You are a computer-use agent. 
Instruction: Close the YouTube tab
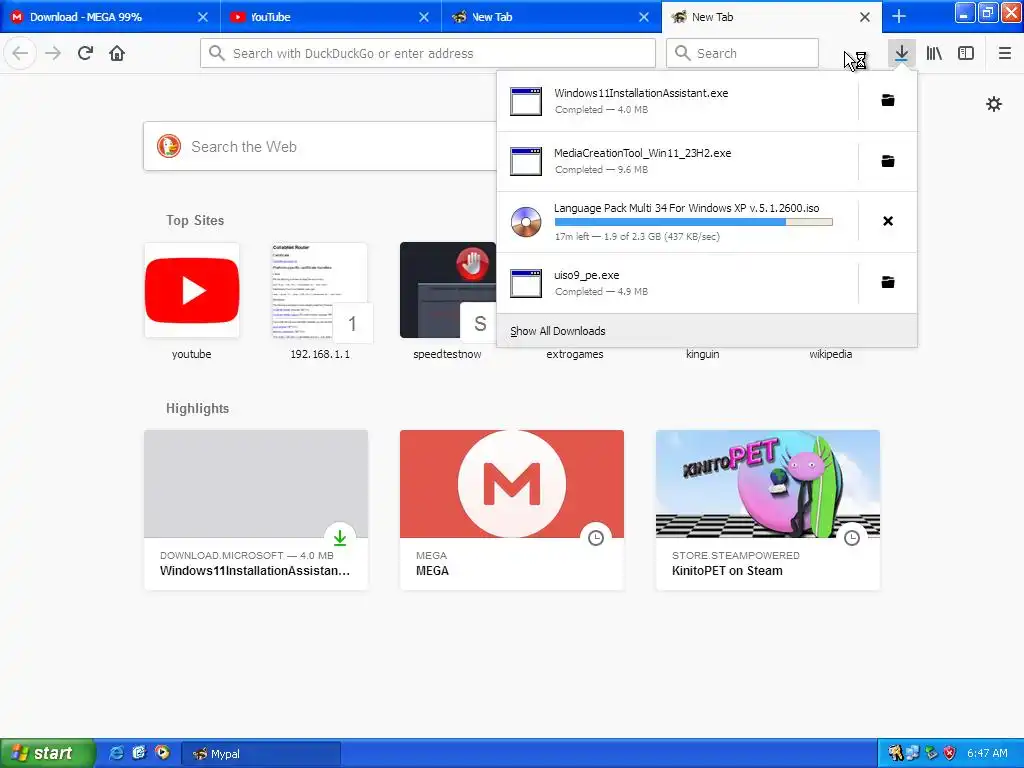[x=424, y=17]
